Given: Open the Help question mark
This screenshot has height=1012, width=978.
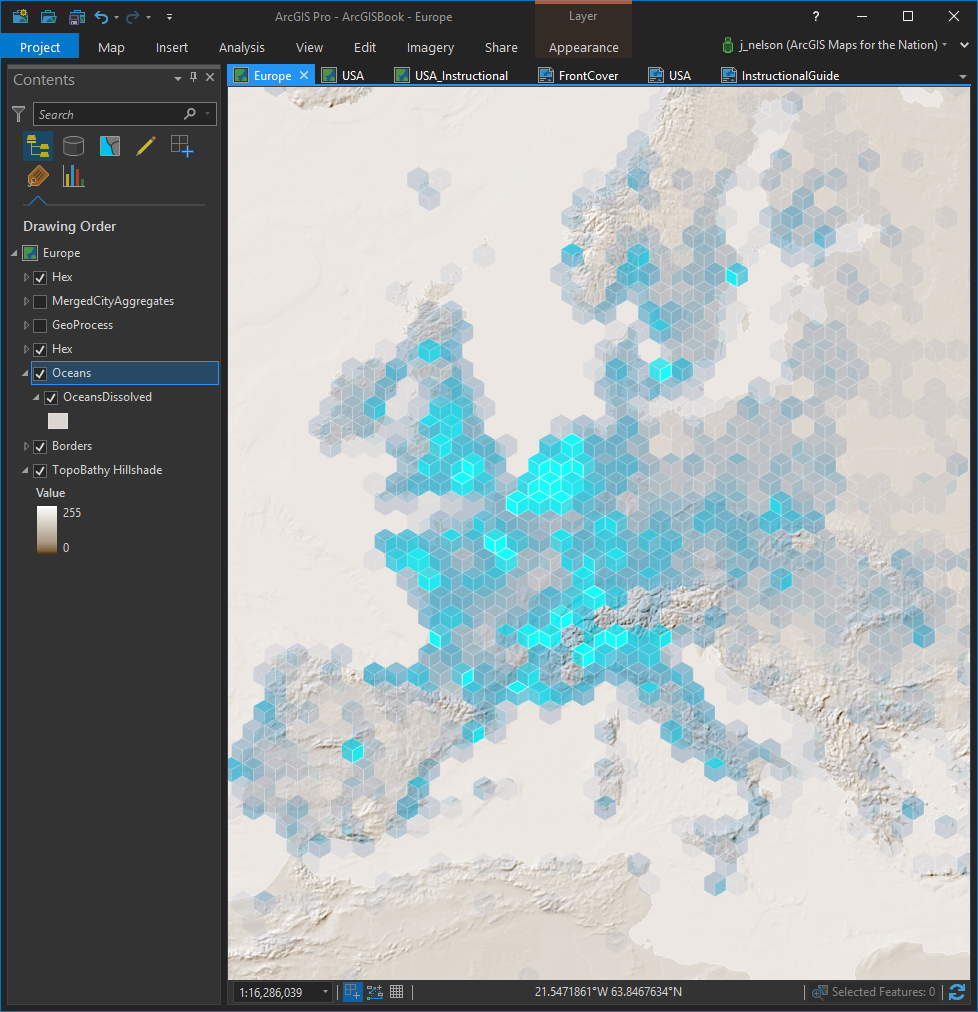Looking at the screenshot, I should pos(816,16).
